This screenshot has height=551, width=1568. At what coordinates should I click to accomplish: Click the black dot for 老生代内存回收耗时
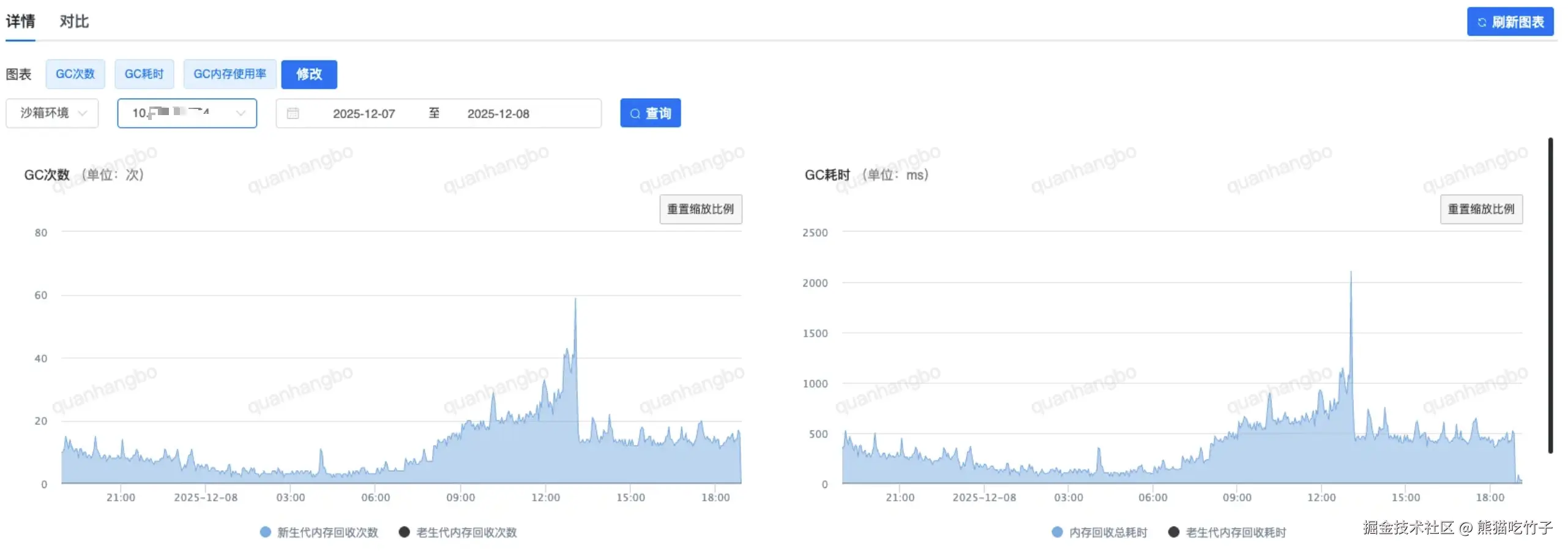click(1174, 532)
